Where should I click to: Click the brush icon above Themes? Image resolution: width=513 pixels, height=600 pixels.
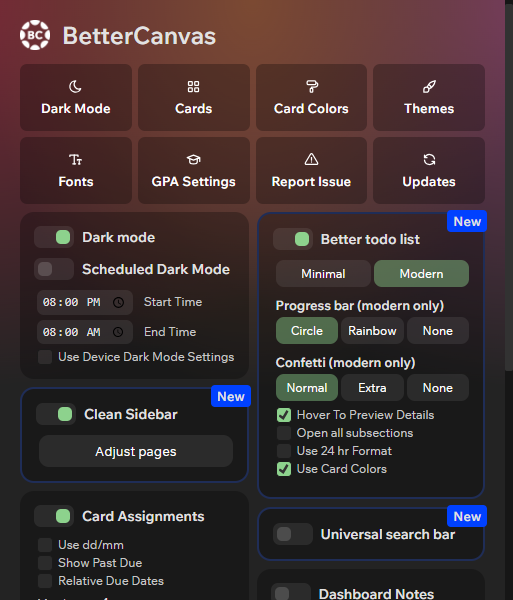[x=429, y=86]
